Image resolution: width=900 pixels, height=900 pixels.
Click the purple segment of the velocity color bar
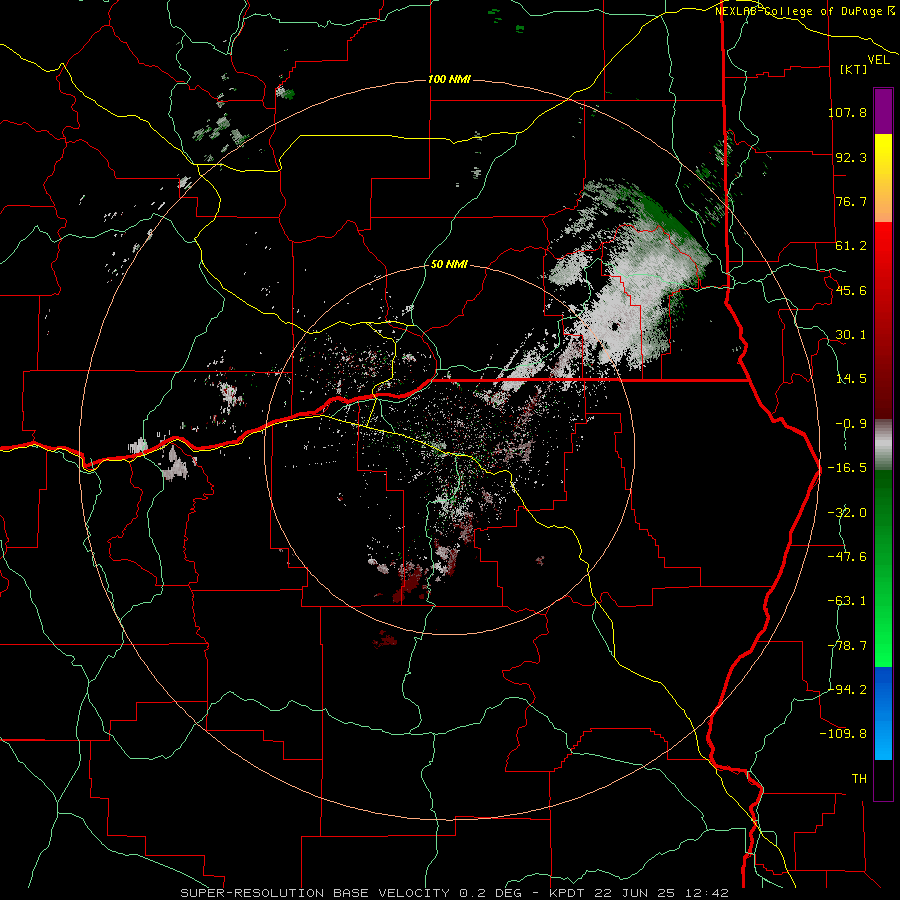click(883, 111)
